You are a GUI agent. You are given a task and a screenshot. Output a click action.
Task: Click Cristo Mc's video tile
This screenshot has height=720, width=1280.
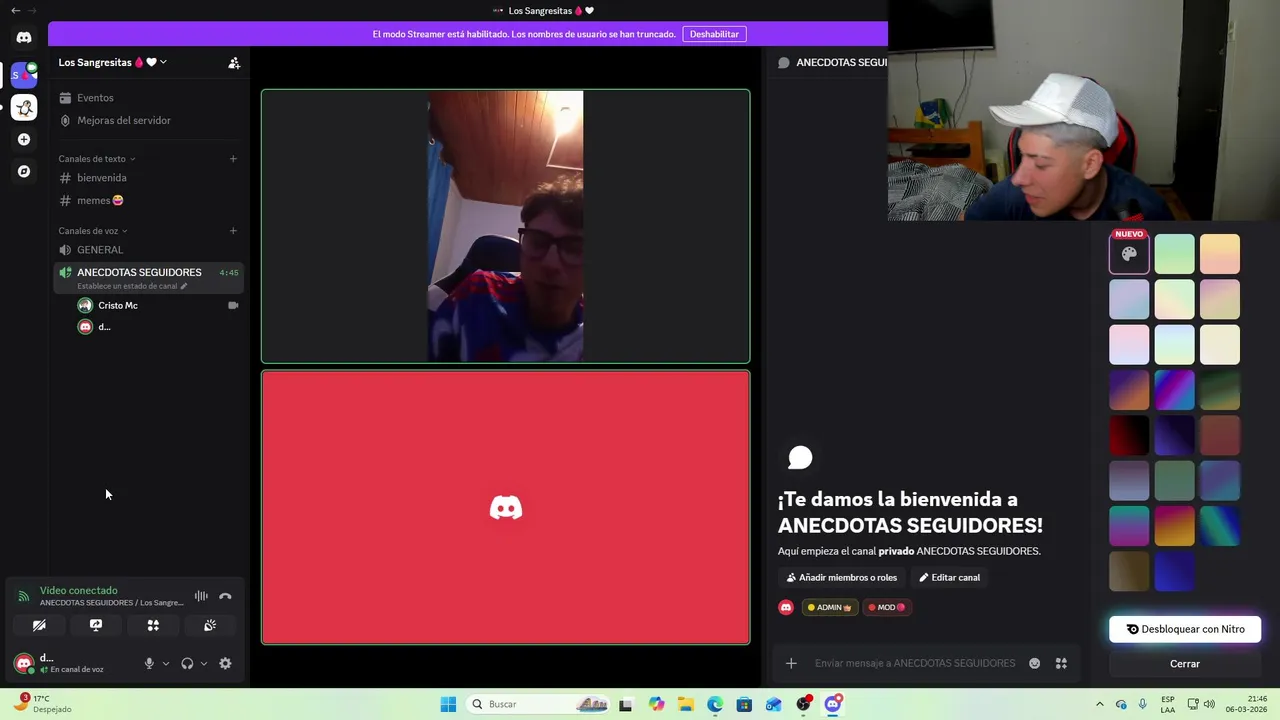pyautogui.click(x=505, y=226)
